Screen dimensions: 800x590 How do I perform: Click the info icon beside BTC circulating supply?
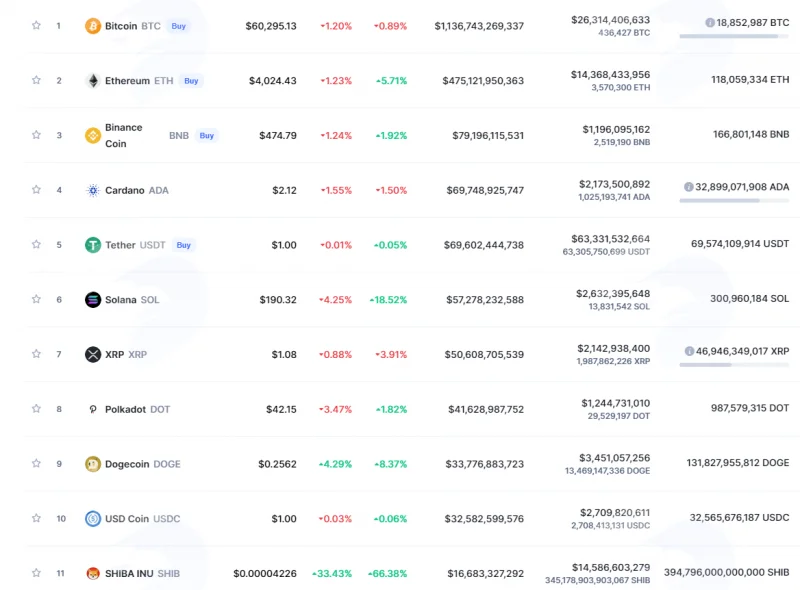pyautogui.click(x=710, y=22)
